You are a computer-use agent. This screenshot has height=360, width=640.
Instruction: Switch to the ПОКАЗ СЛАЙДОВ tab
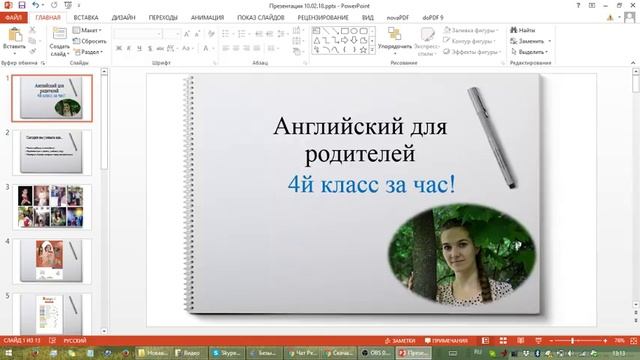coord(260,18)
